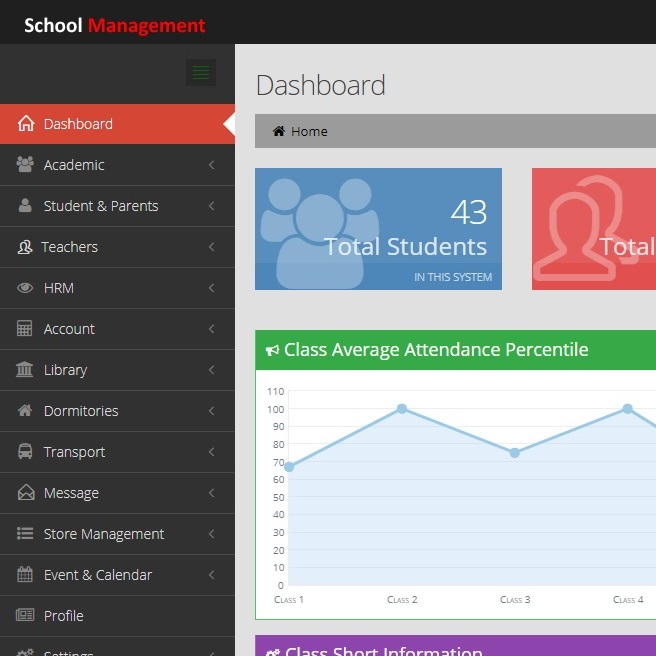Viewport: 656px width, 656px height.
Task: Click the Account calculator icon
Action: click(24, 328)
